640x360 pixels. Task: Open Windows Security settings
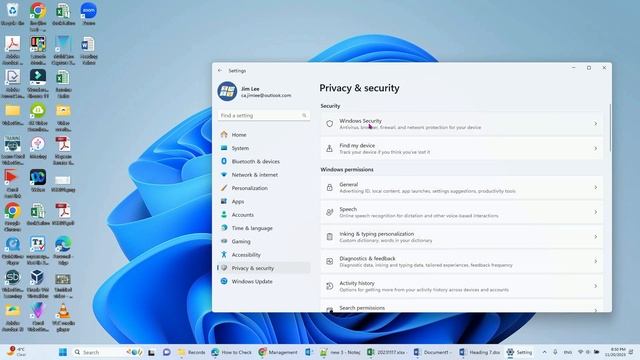462,124
